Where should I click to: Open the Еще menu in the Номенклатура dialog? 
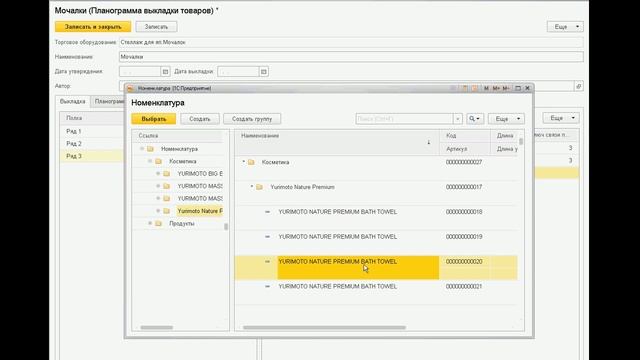506,119
